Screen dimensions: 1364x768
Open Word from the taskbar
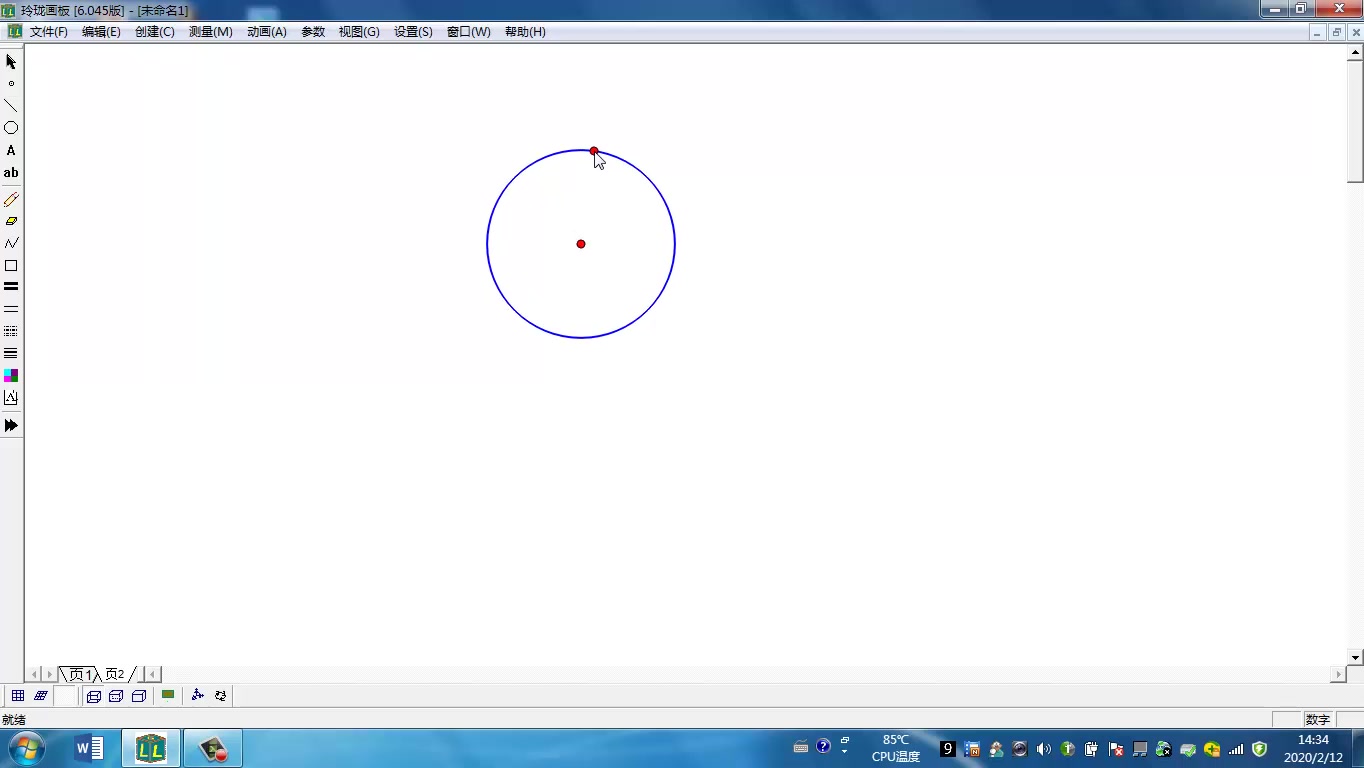pos(90,748)
